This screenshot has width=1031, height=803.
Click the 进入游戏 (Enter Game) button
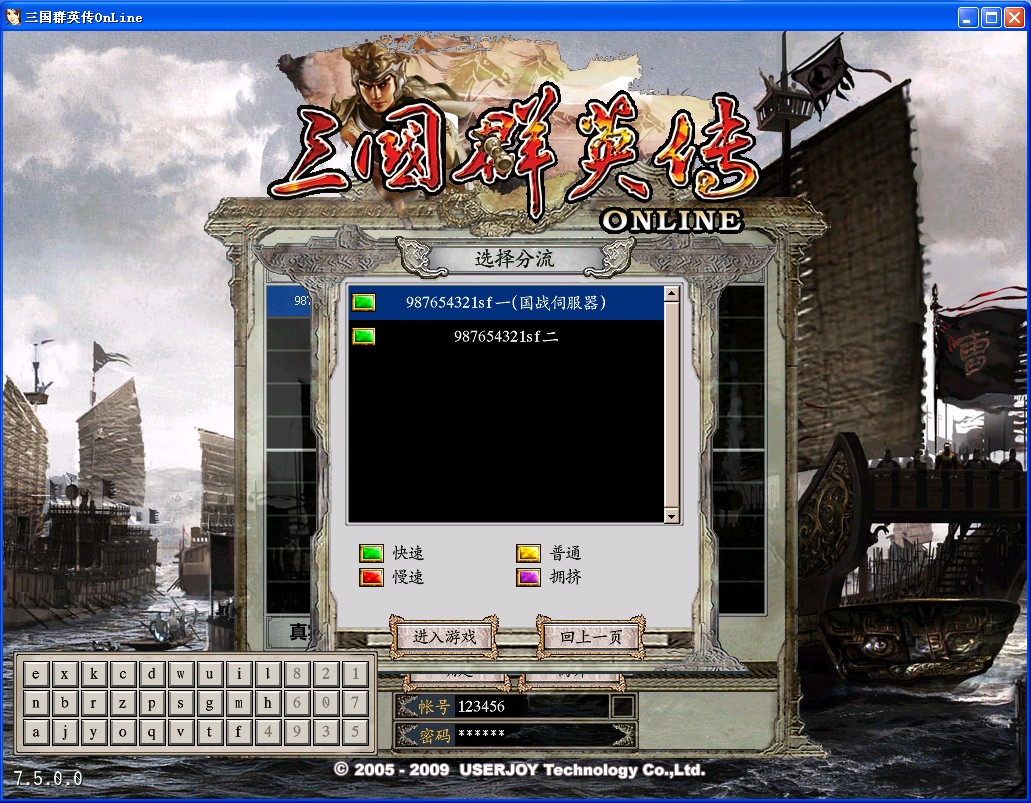point(444,637)
